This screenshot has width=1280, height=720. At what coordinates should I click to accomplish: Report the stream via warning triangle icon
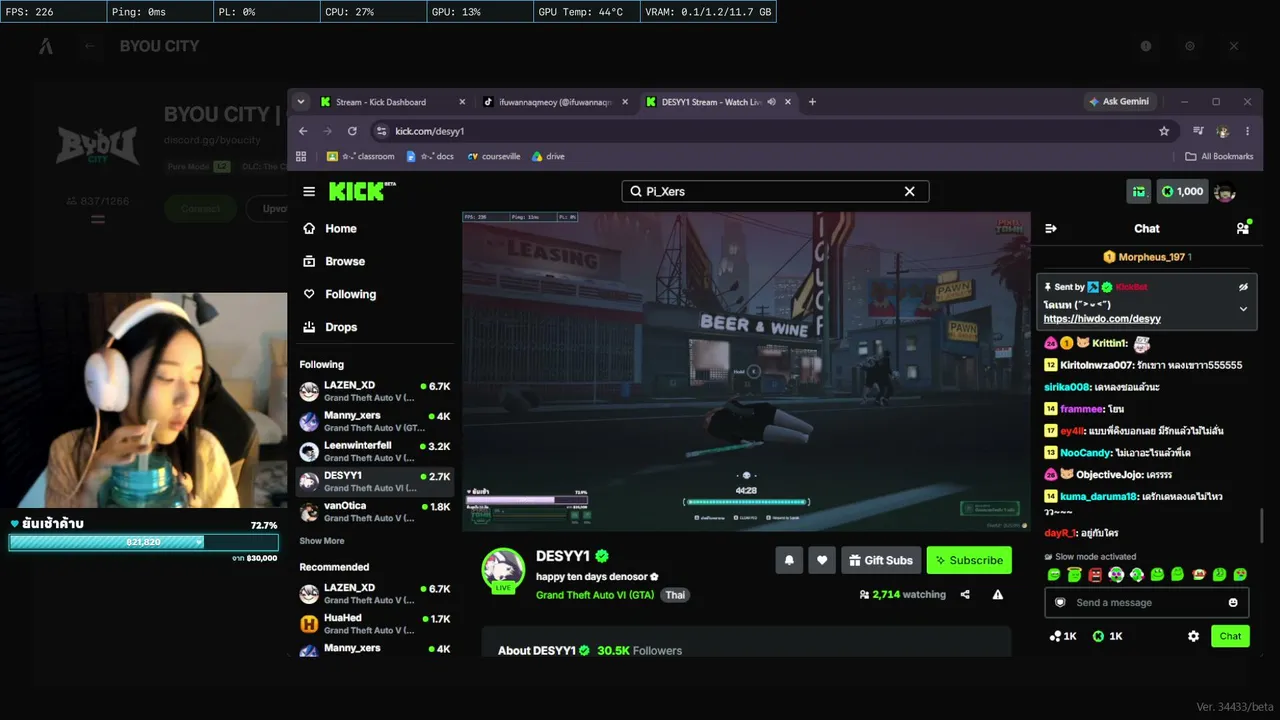click(x=998, y=594)
